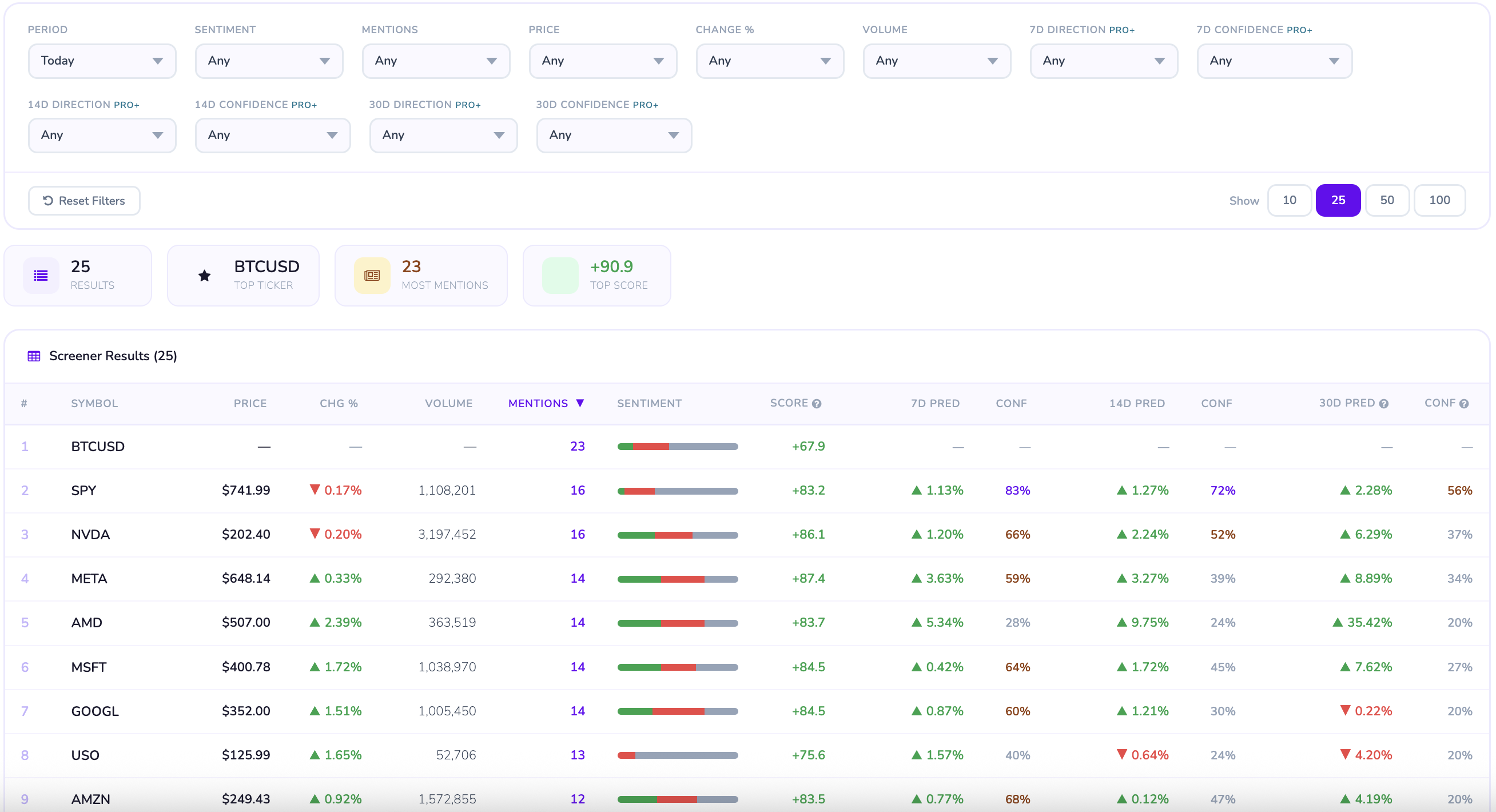The height and width of the screenshot is (812, 1496).
Task: Open the Change % filter dropdown
Action: coord(770,61)
